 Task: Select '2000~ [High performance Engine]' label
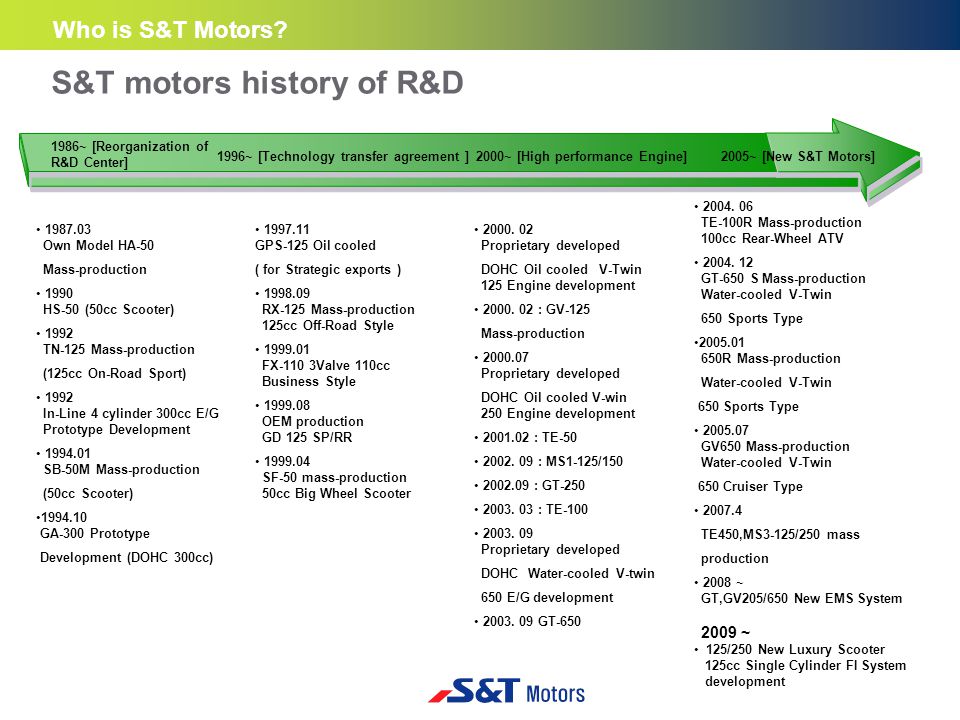click(x=581, y=157)
